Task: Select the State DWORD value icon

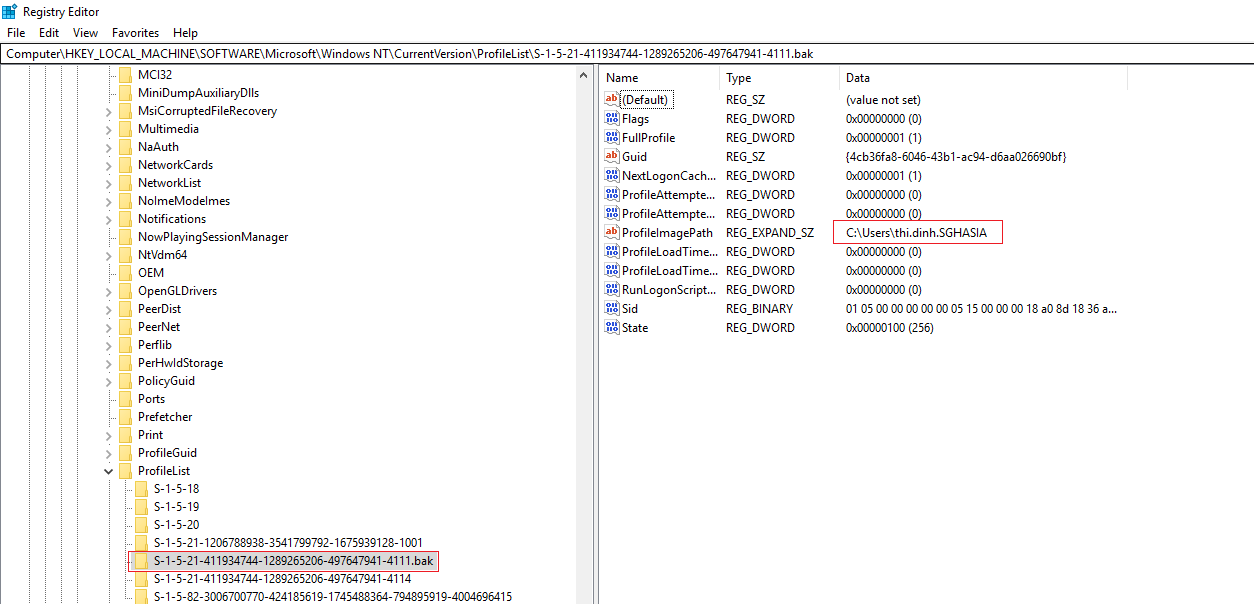Action: 612,328
